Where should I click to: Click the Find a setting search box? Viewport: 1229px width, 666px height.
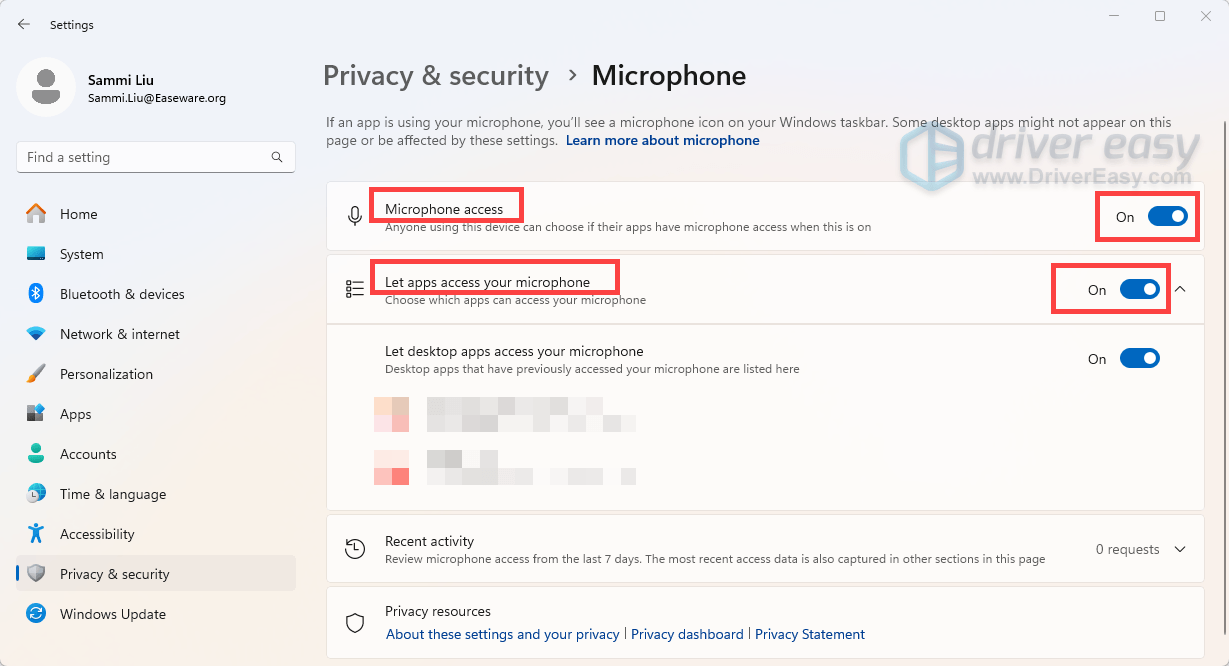(145, 157)
